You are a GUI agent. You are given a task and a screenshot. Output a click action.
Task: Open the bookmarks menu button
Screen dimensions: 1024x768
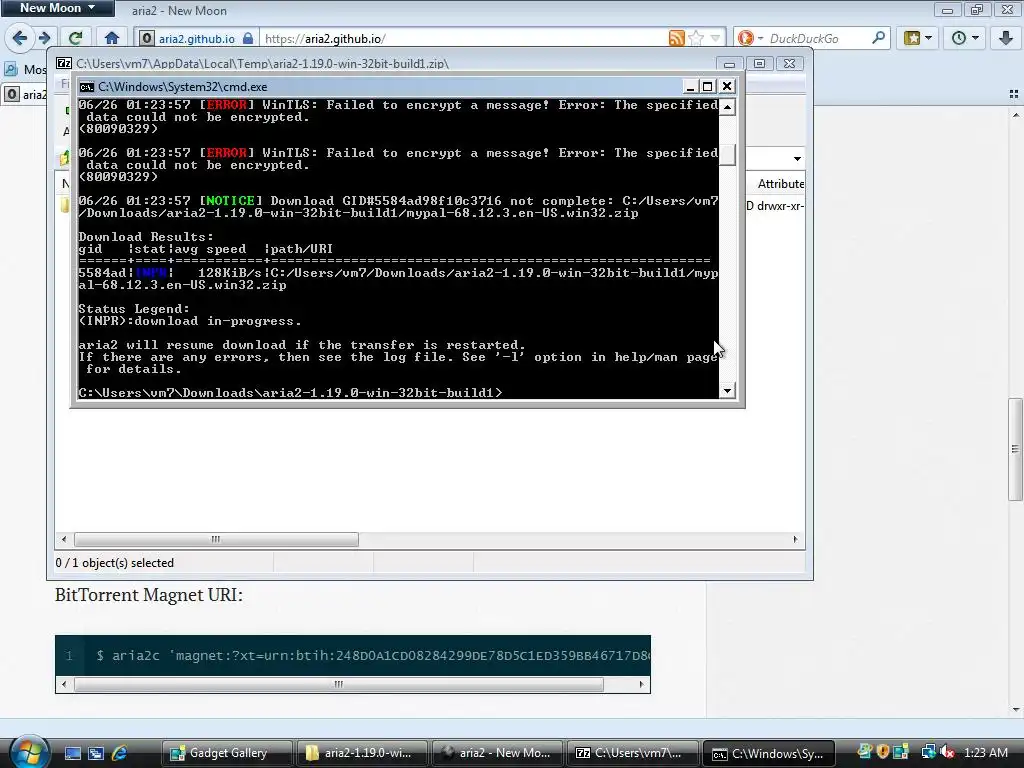pos(918,38)
